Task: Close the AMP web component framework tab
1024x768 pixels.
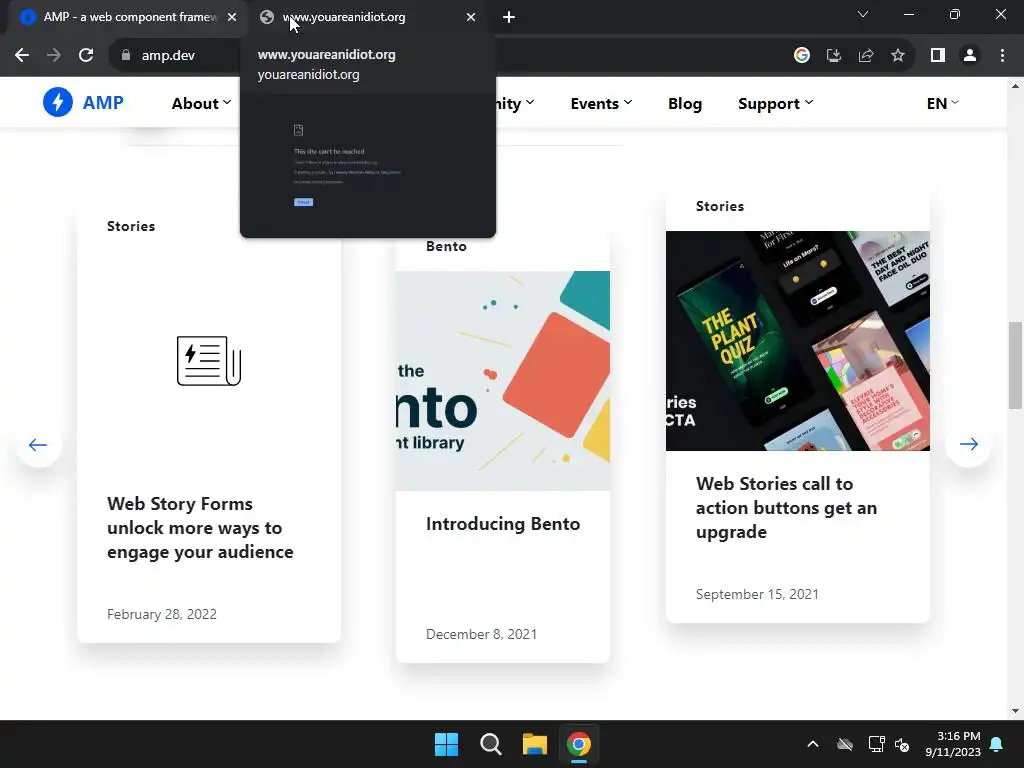Action: pyautogui.click(x=232, y=17)
